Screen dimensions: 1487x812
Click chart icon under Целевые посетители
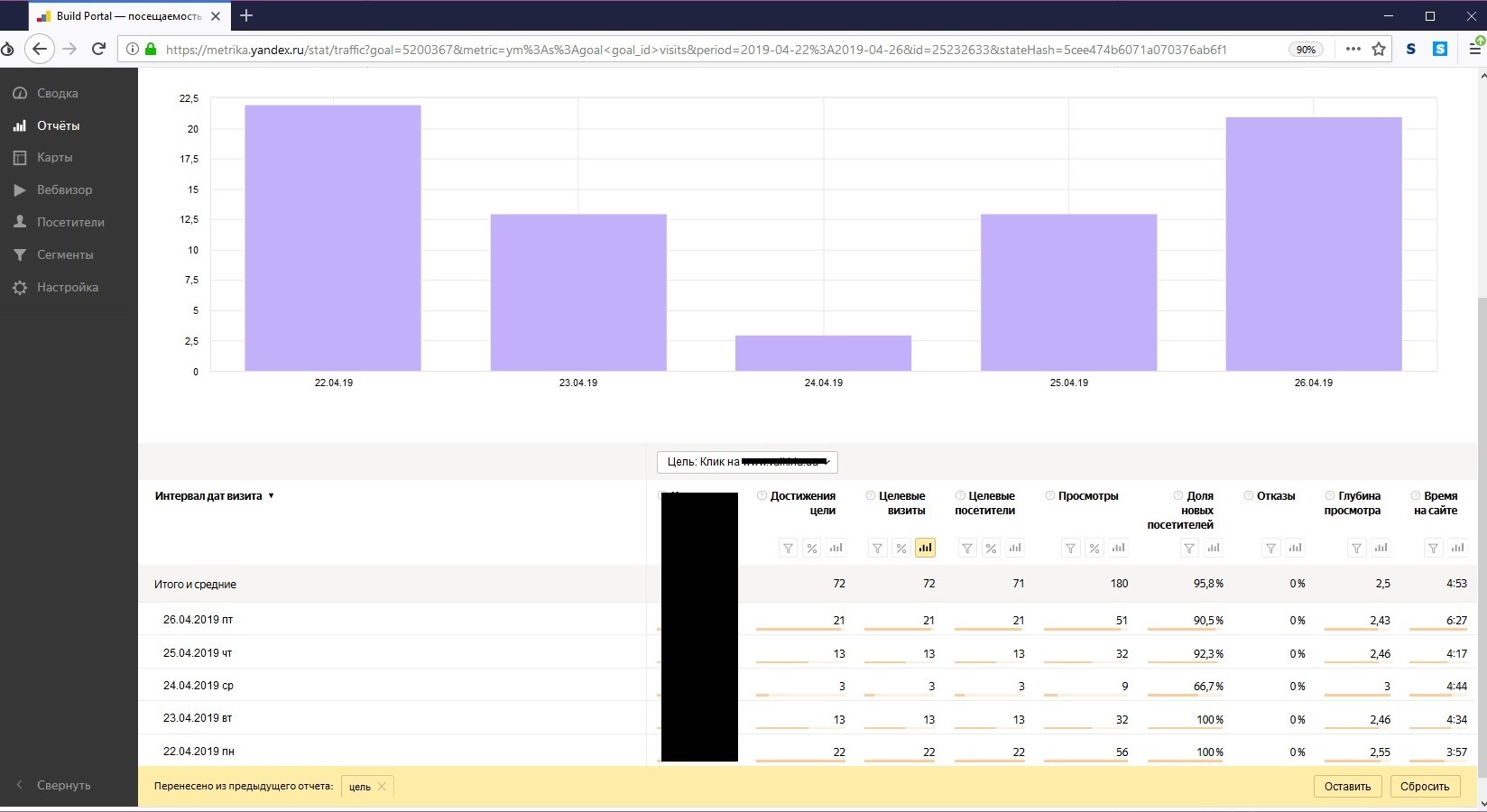click(x=1015, y=548)
